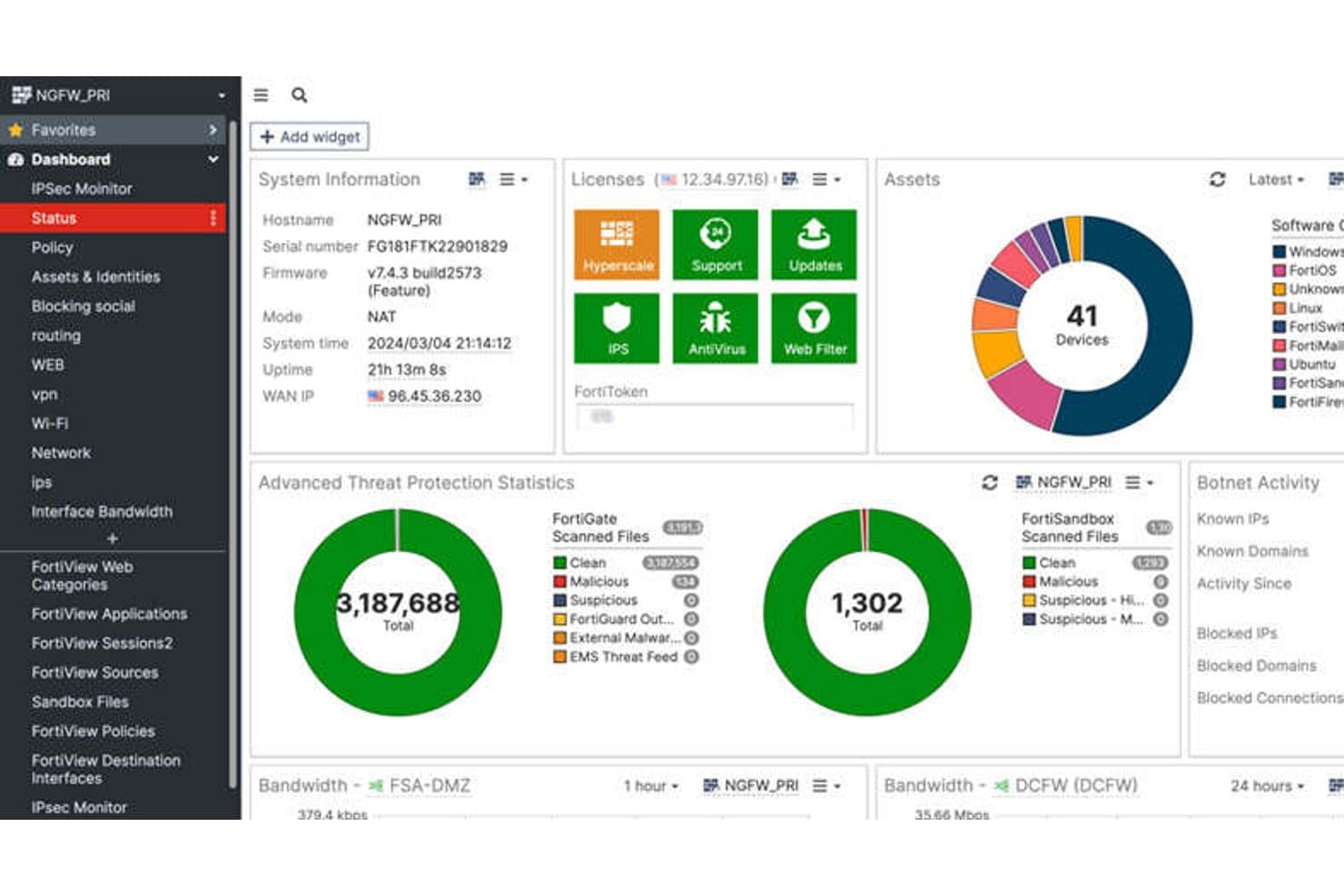Click the star icon beside Favorites
The height and width of the screenshot is (896, 1344).
pyautogui.click(x=15, y=130)
